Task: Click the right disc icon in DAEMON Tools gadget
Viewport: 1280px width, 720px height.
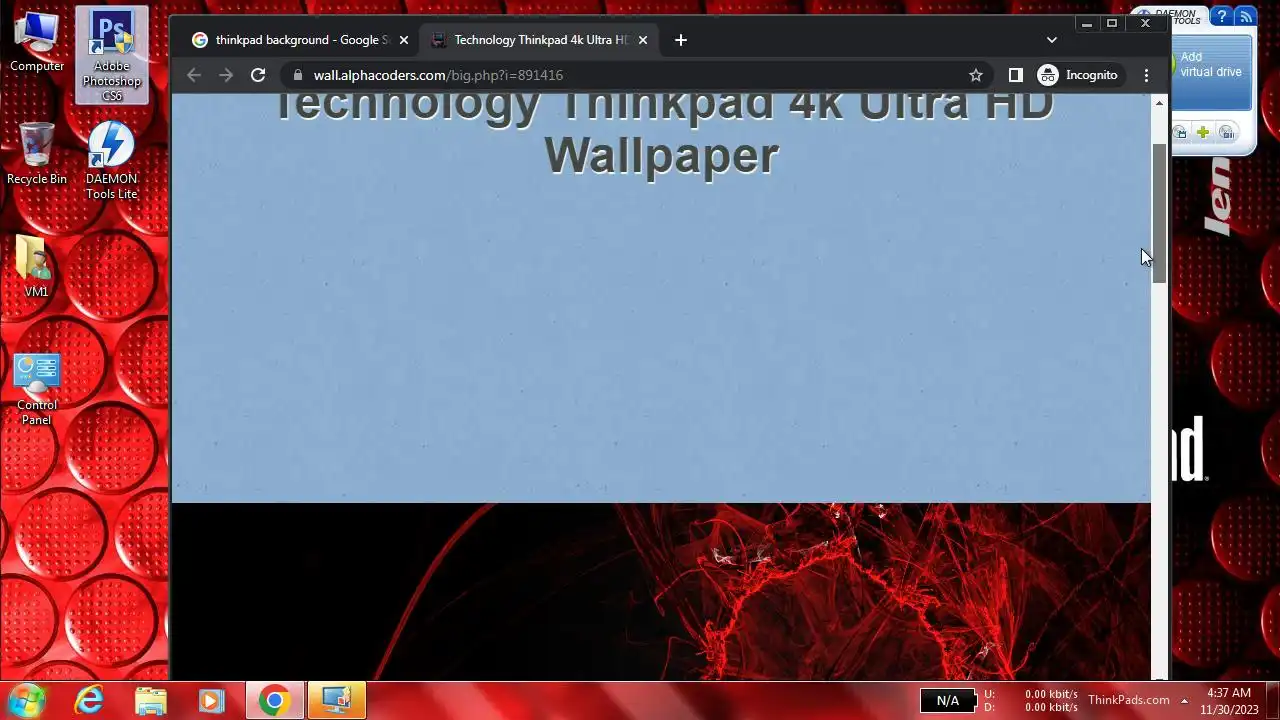Action: [x=1226, y=133]
